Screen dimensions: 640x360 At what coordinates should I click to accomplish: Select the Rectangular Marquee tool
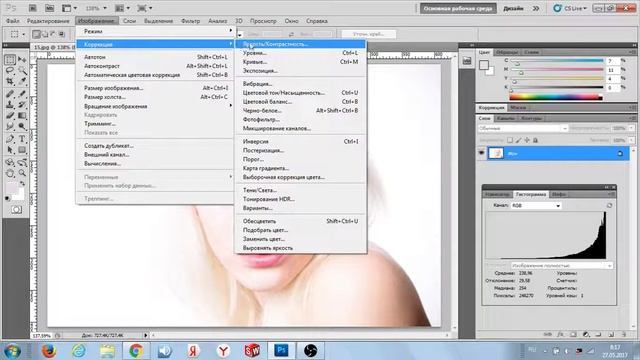pos(10,60)
